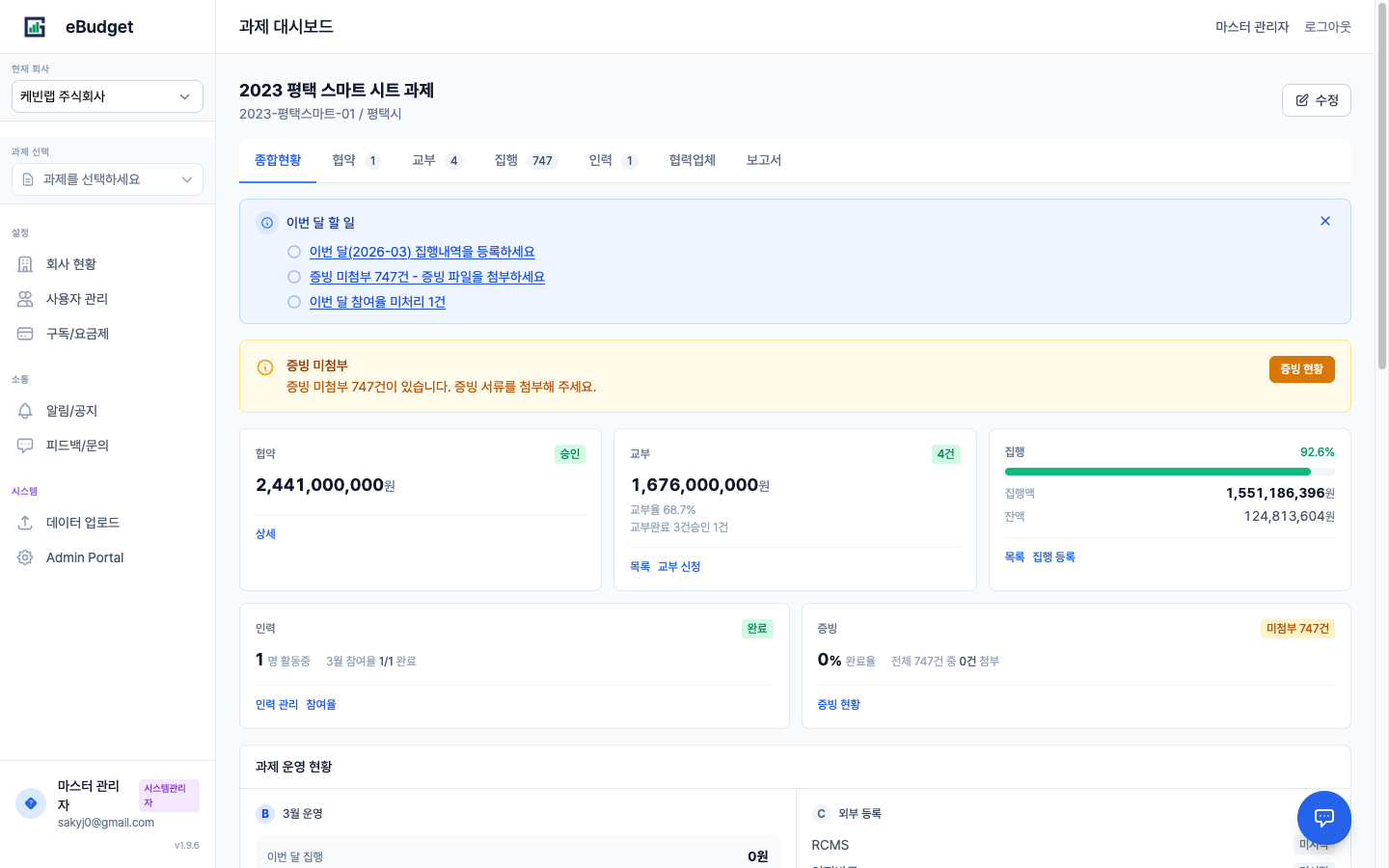Click the eBudget logo icon
The width and height of the screenshot is (1389, 868).
pos(35,26)
